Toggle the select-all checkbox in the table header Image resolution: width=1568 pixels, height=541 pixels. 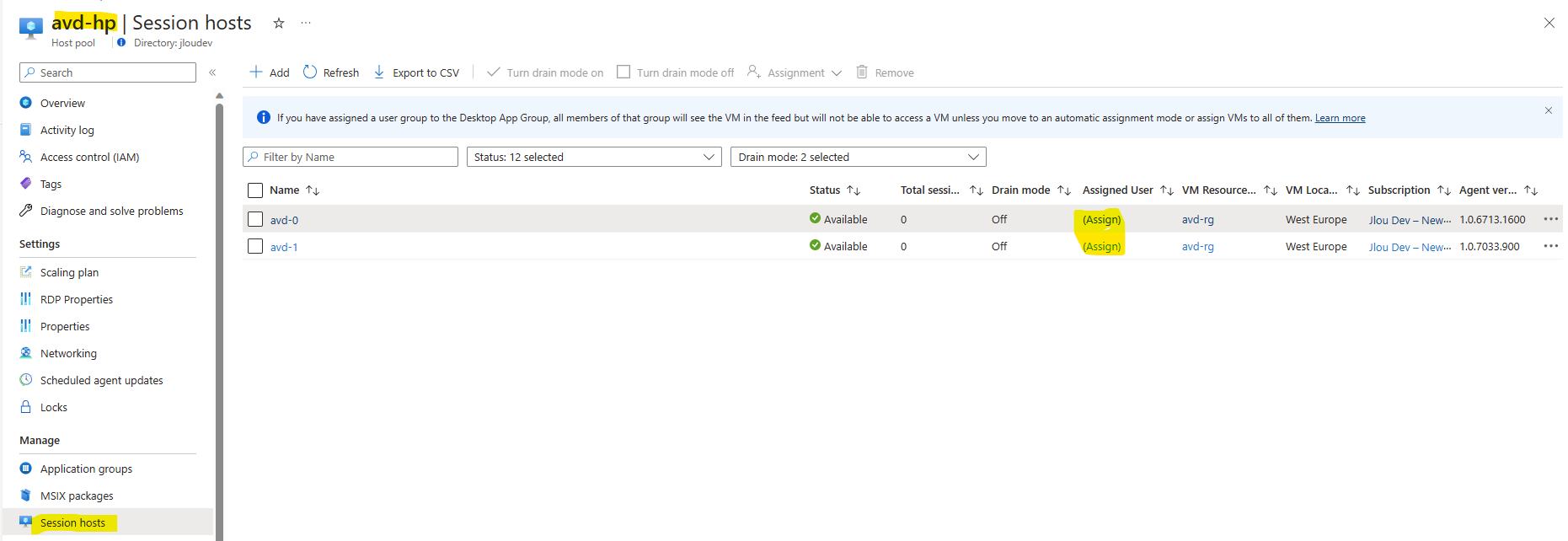coord(255,190)
